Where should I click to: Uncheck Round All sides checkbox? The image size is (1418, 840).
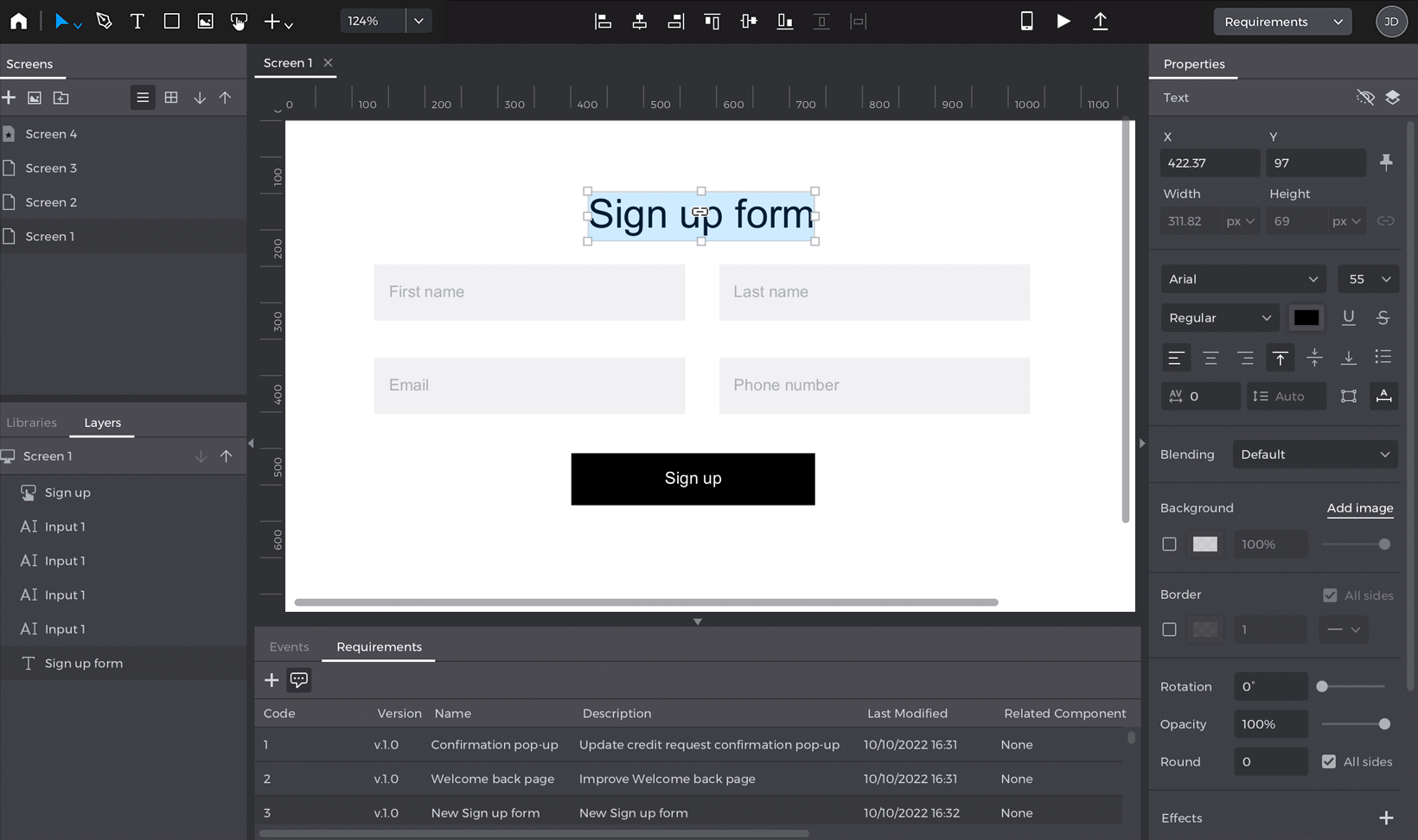pyautogui.click(x=1329, y=761)
